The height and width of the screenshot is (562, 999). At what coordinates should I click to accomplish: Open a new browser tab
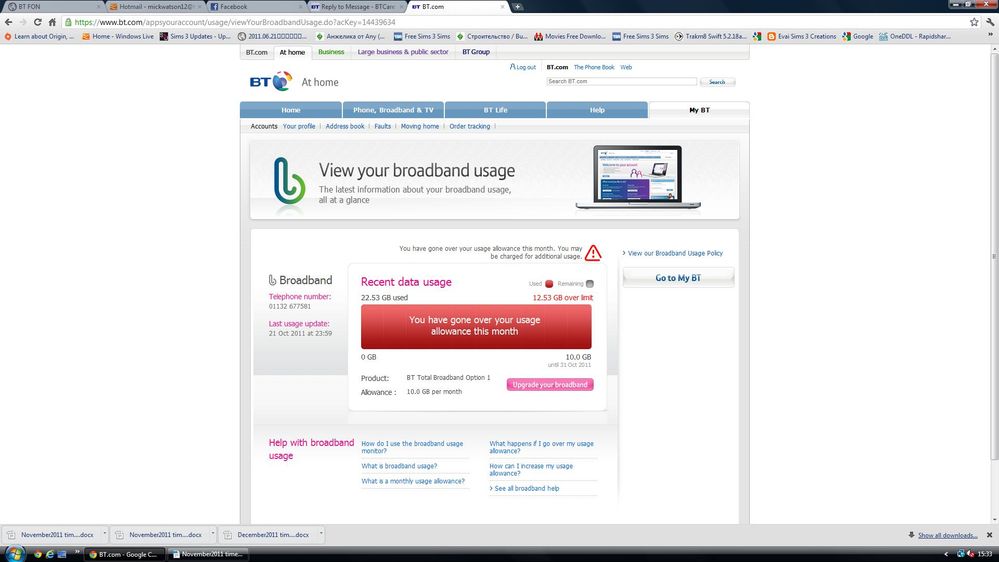pyautogui.click(x=517, y=6)
